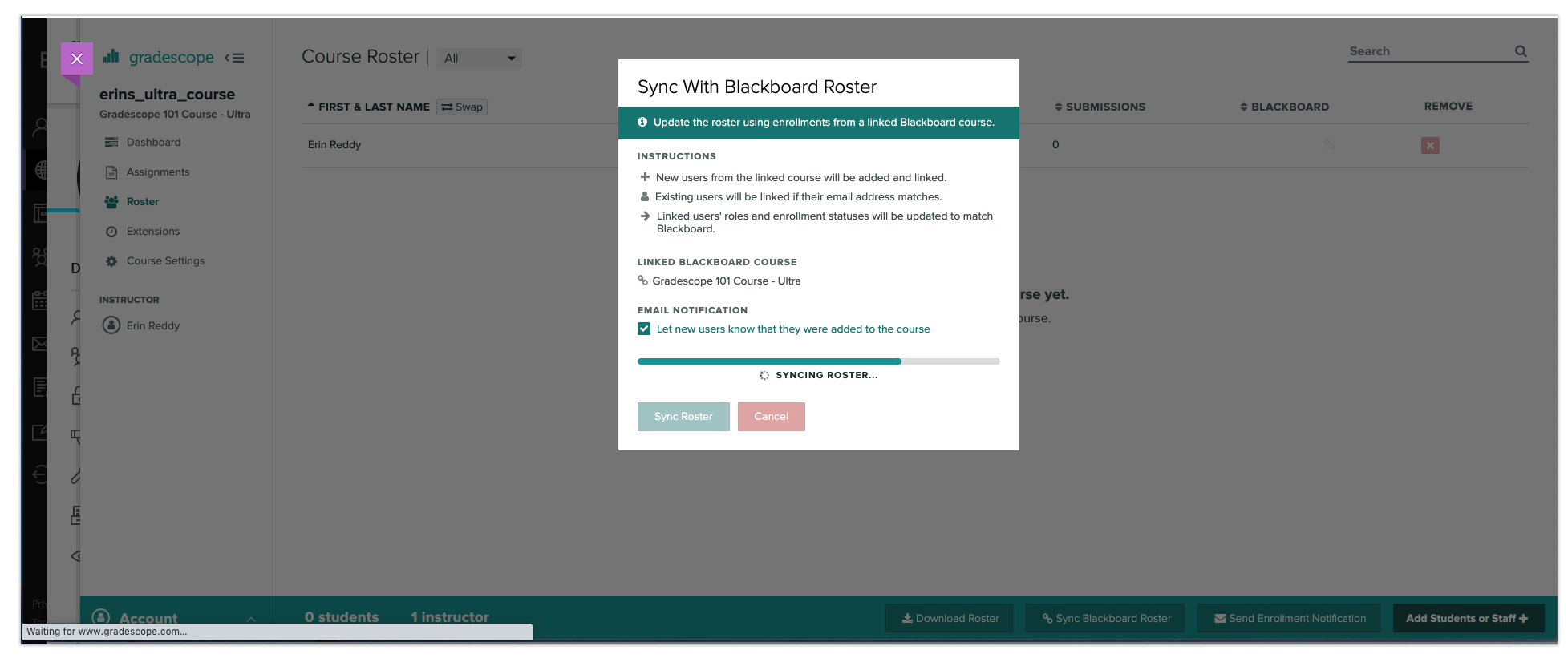Close the panel with the purple X button
The height and width of the screenshot is (658, 1568).
tap(77, 59)
